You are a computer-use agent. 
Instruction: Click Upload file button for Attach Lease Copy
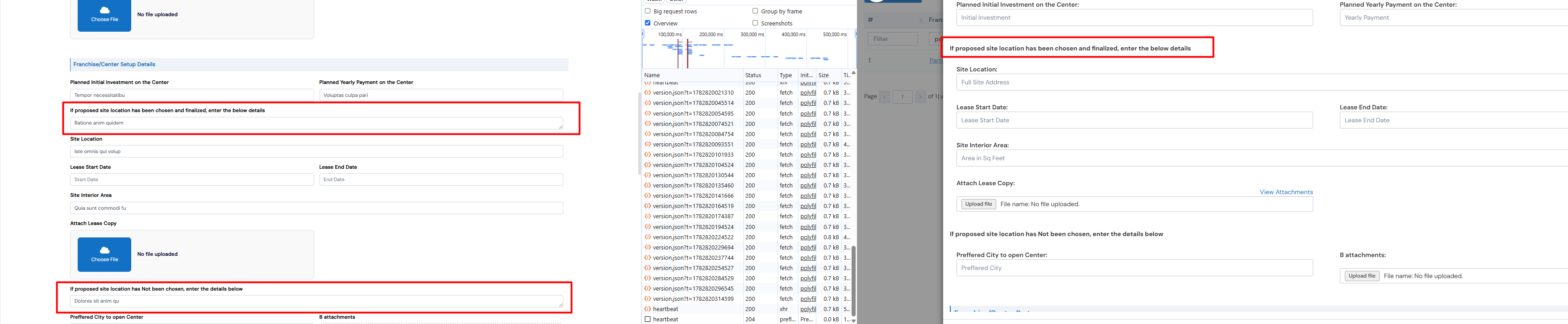[x=978, y=204]
